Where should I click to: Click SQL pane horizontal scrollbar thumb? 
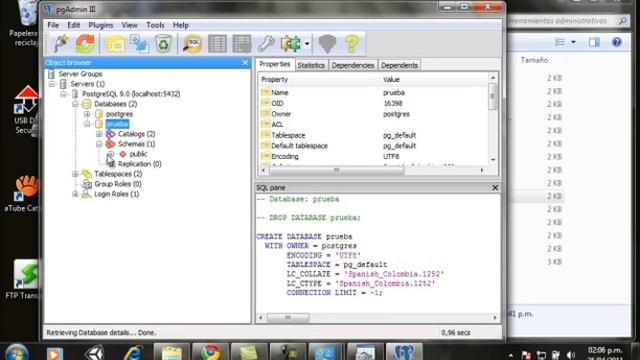point(288,317)
